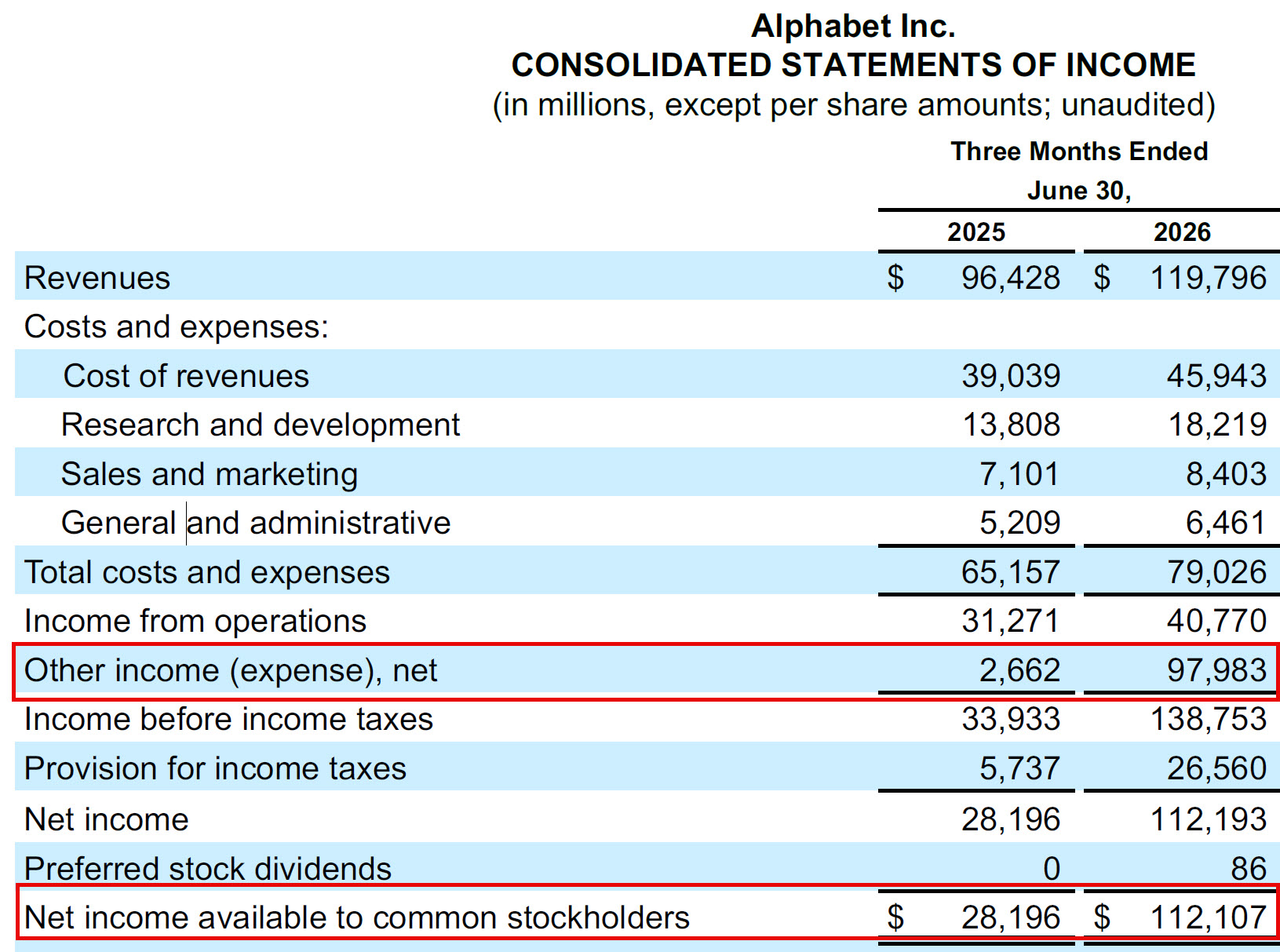Click the 'Revenues' row label
The height and width of the screenshot is (952, 1280).
(x=97, y=278)
